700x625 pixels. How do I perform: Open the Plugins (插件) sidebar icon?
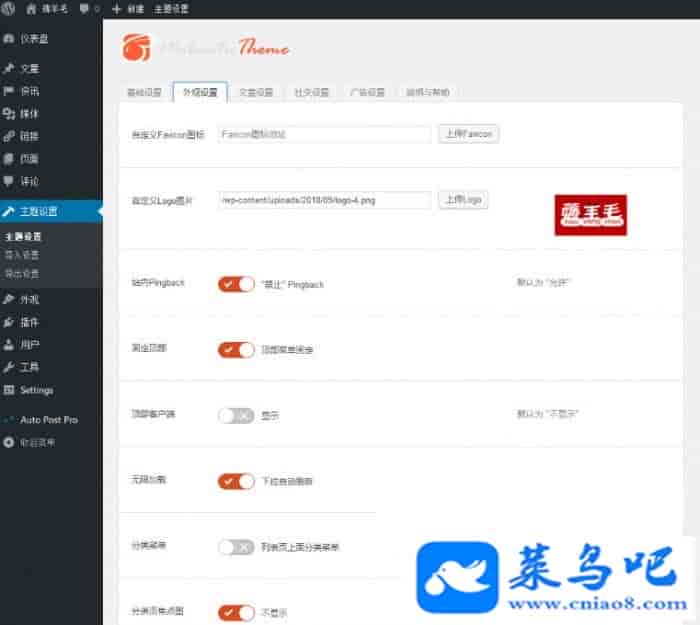click(9, 322)
